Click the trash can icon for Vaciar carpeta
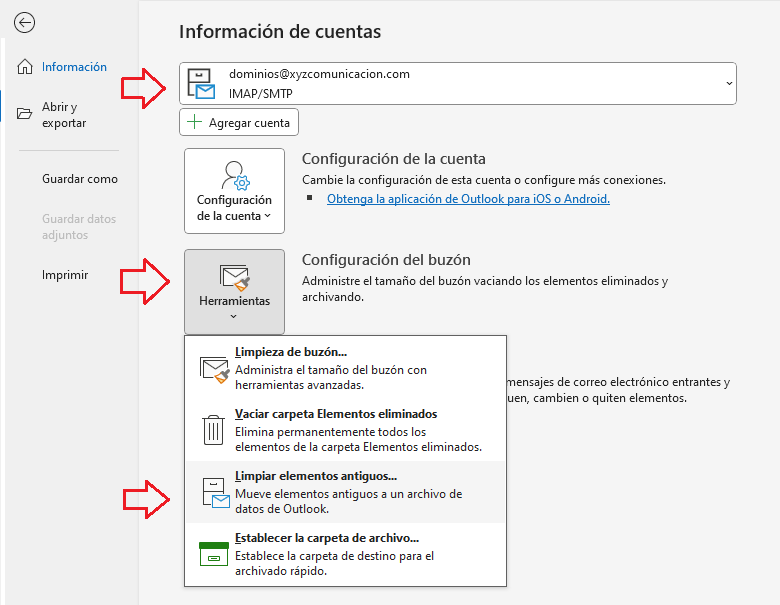The image size is (780, 605). (214, 430)
